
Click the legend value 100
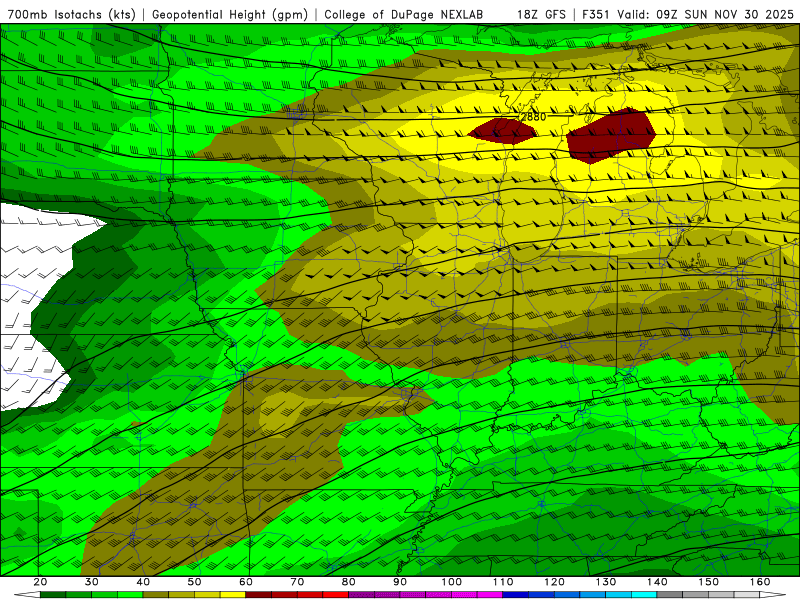(x=452, y=582)
